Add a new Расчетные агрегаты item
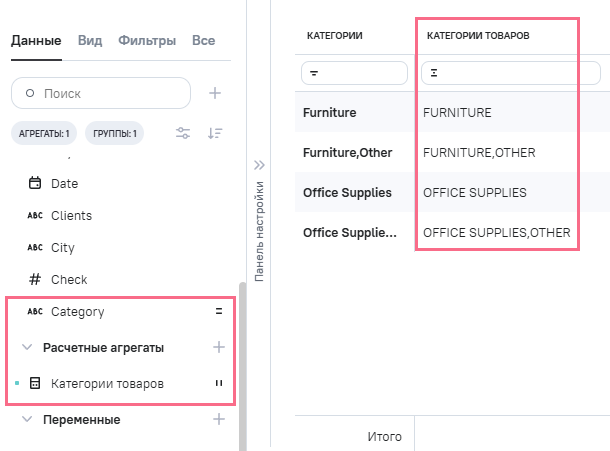 219,347
